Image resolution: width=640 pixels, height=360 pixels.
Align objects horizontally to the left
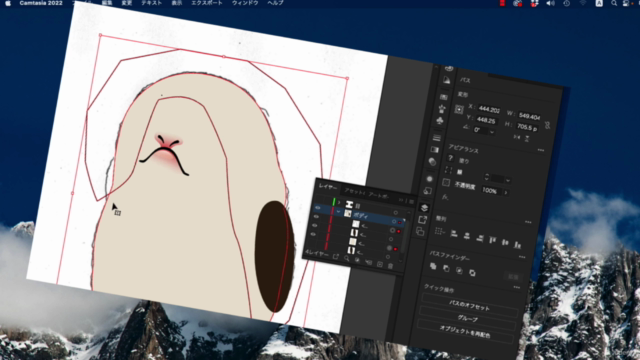click(x=454, y=233)
